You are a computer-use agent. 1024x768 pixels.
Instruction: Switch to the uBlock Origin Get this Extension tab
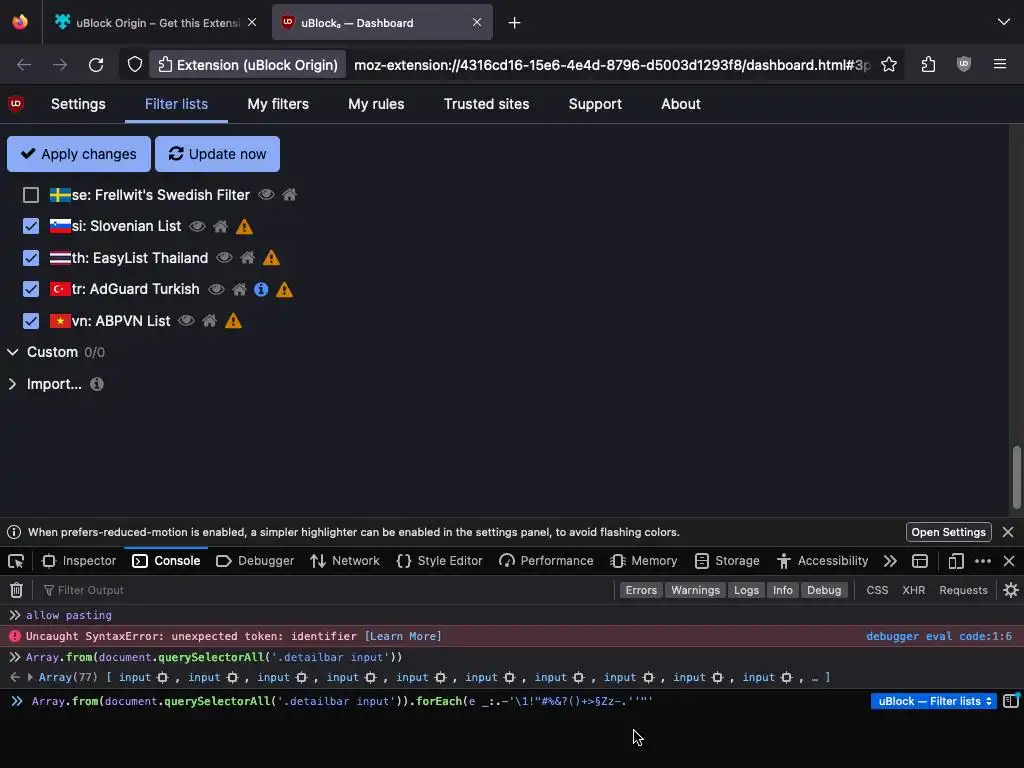coord(157,23)
